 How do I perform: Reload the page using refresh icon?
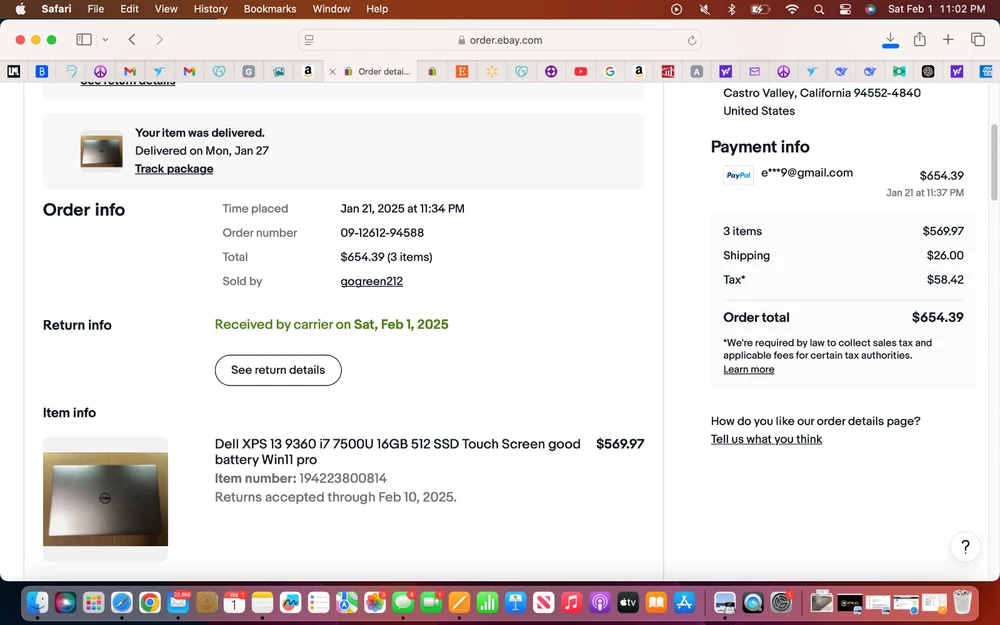(691, 41)
